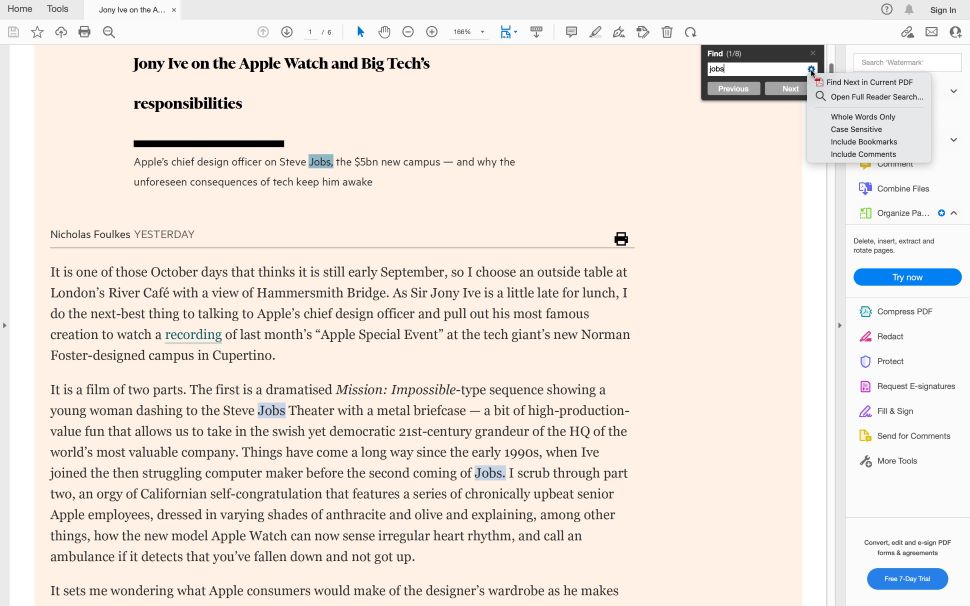
Task: Select the Jony Ive document tab
Action: (131, 9)
